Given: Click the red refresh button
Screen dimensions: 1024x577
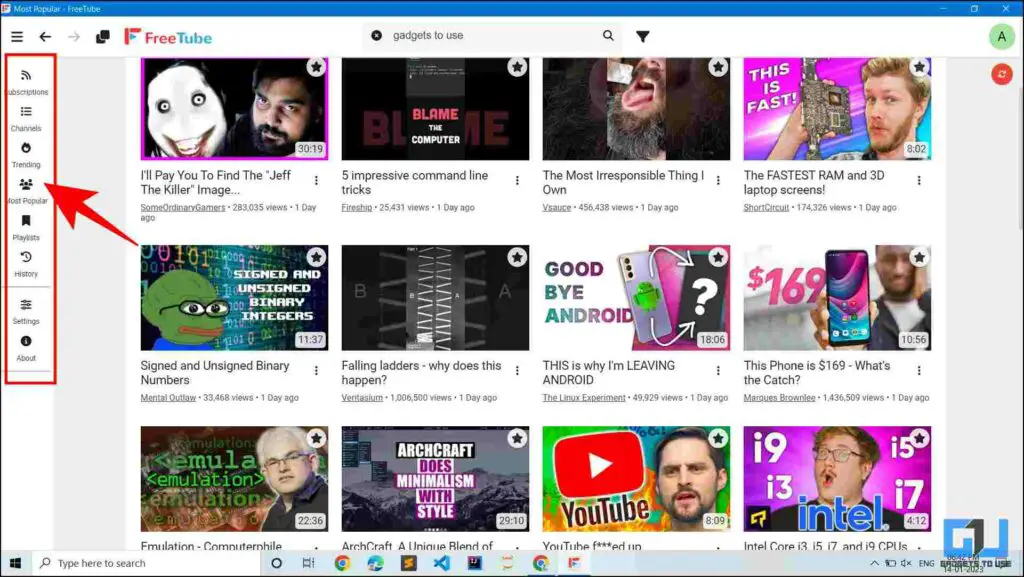Looking at the screenshot, I should (x=1002, y=74).
